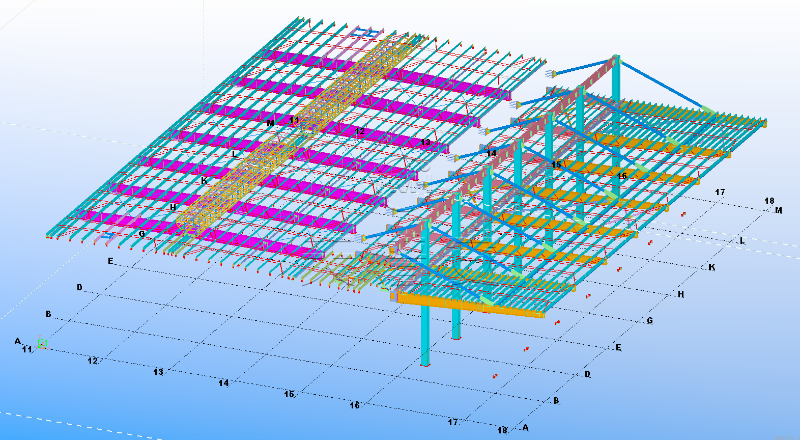Viewport: 800px width, 440px height.
Task: Click grid label 11 at the lower left
Action: pyautogui.click(x=27, y=349)
